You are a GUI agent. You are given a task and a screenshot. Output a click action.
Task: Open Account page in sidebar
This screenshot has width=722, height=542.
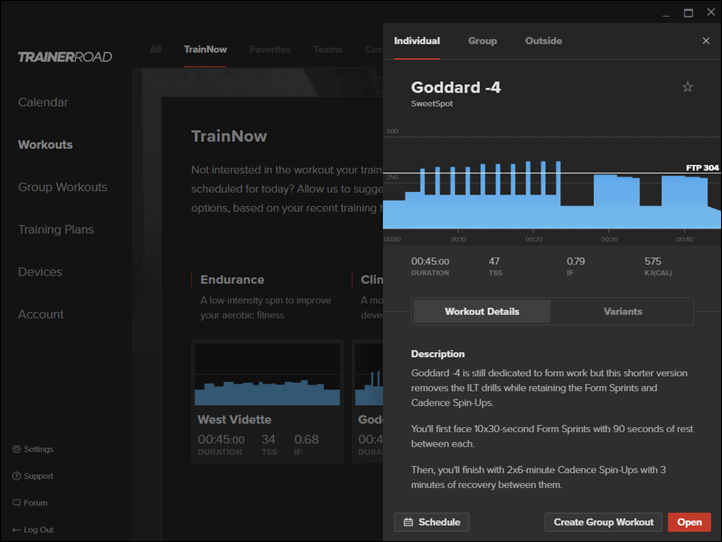tap(41, 314)
